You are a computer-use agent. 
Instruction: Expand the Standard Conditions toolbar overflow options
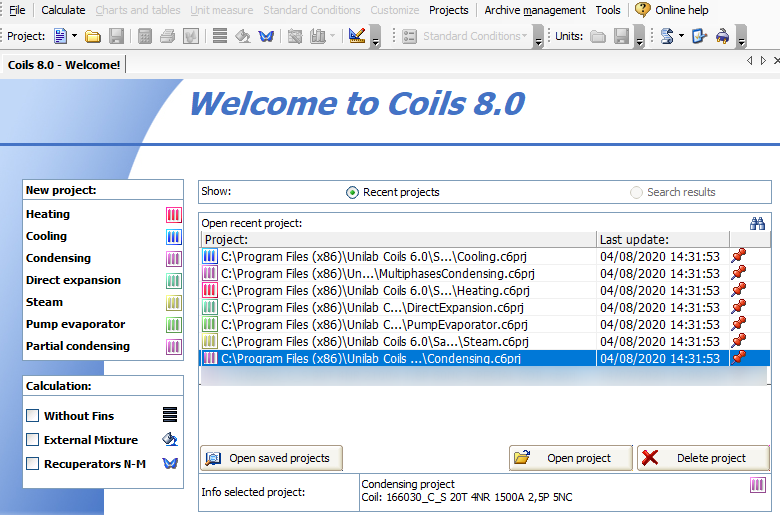[x=538, y=36]
